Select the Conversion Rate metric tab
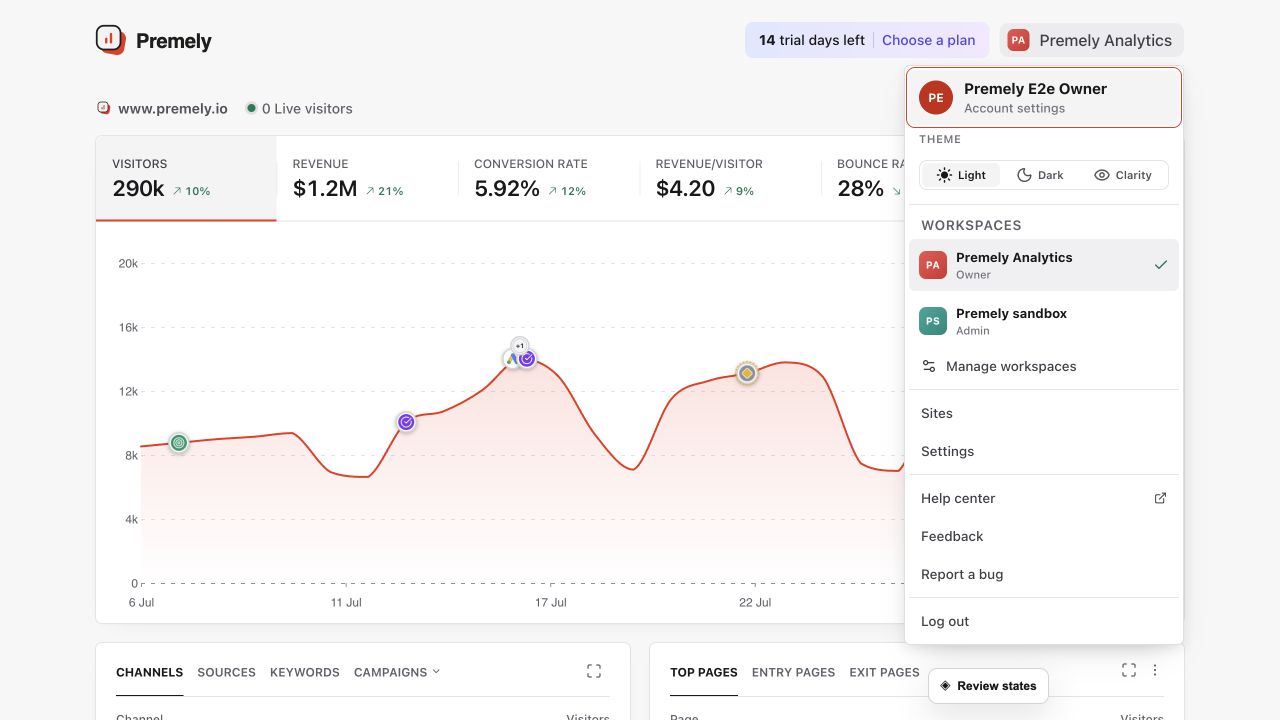The image size is (1280, 720). pyautogui.click(x=549, y=178)
